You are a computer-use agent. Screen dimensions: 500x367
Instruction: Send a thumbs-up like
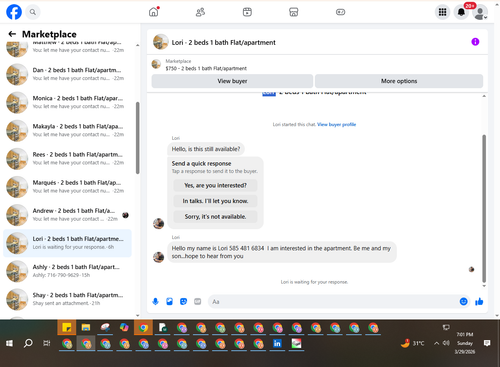[x=479, y=302]
